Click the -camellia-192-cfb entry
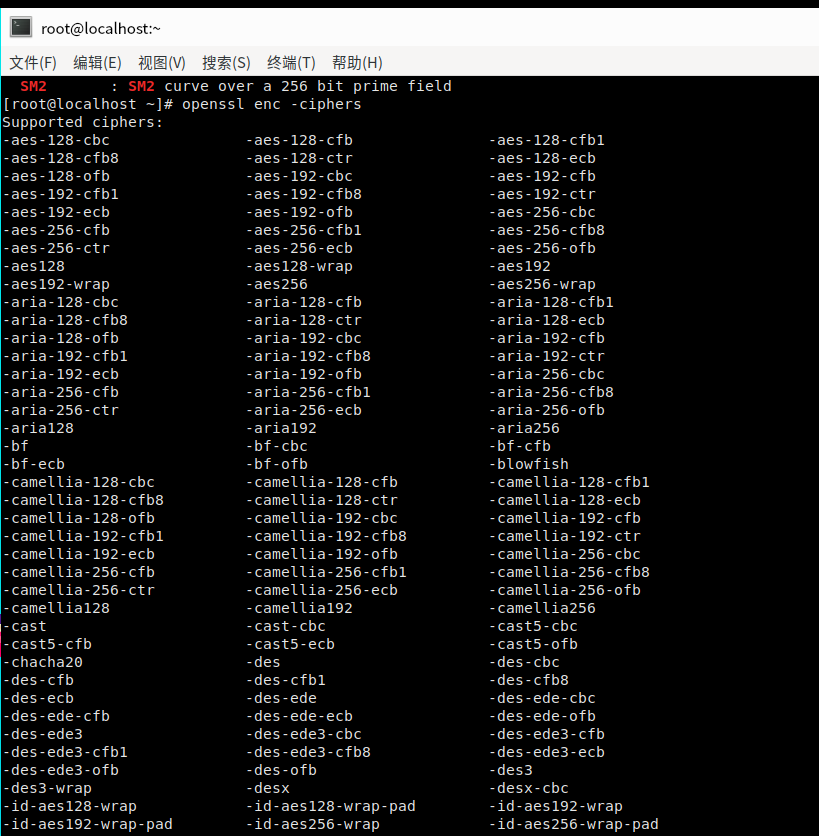819x836 pixels. pos(565,518)
